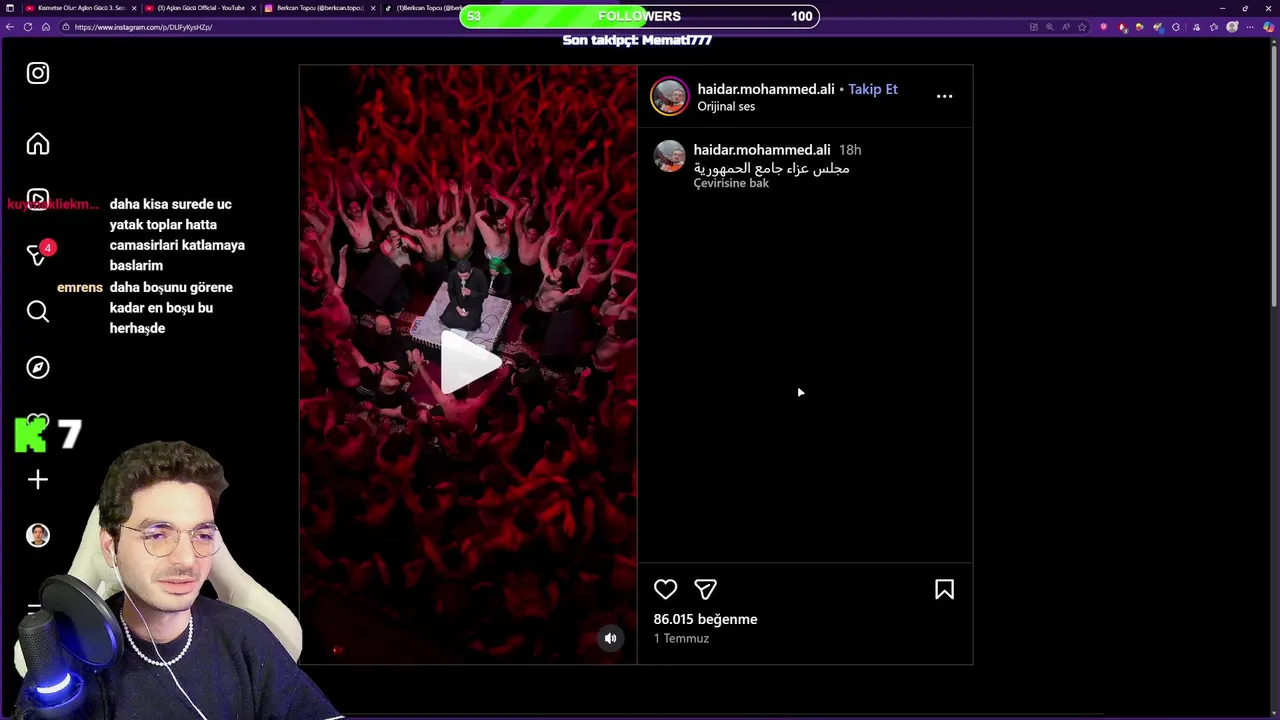This screenshot has width=1280, height=720.
Task: Go back with browser back arrow
Action: (10, 27)
